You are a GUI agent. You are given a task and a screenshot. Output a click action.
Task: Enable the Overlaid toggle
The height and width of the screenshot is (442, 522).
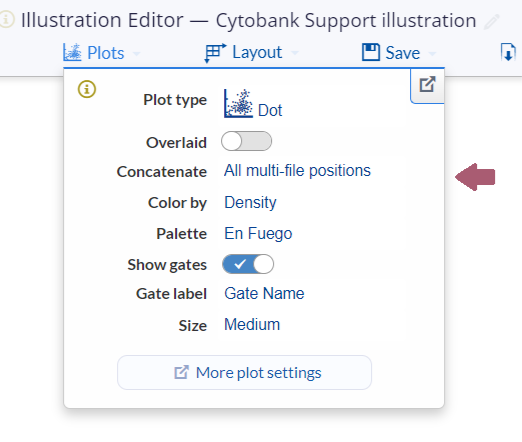(246, 141)
